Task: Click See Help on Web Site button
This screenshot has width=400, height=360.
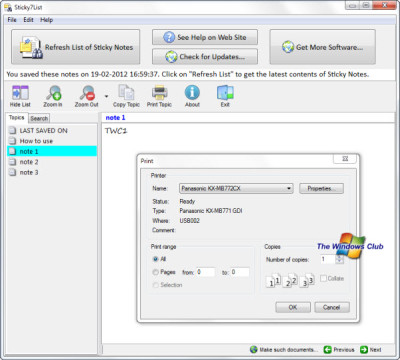Action: coord(205,37)
